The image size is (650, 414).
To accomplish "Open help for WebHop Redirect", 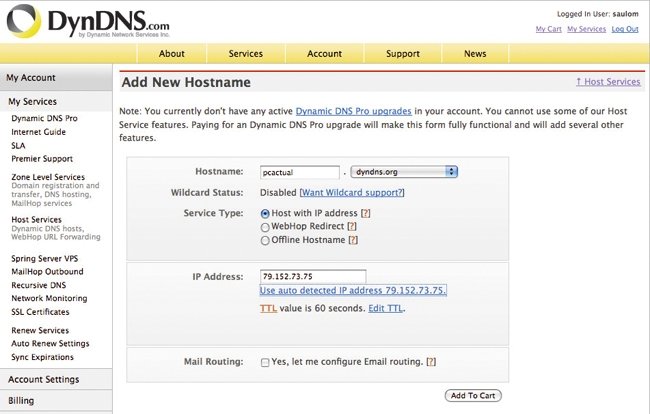I will 352,226.
